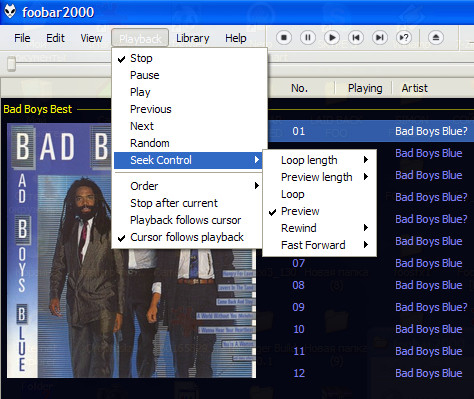Image resolution: width=474 pixels, height=399 pixels.
Task: Click the Stop playback toolbar button
Action: 284,38
